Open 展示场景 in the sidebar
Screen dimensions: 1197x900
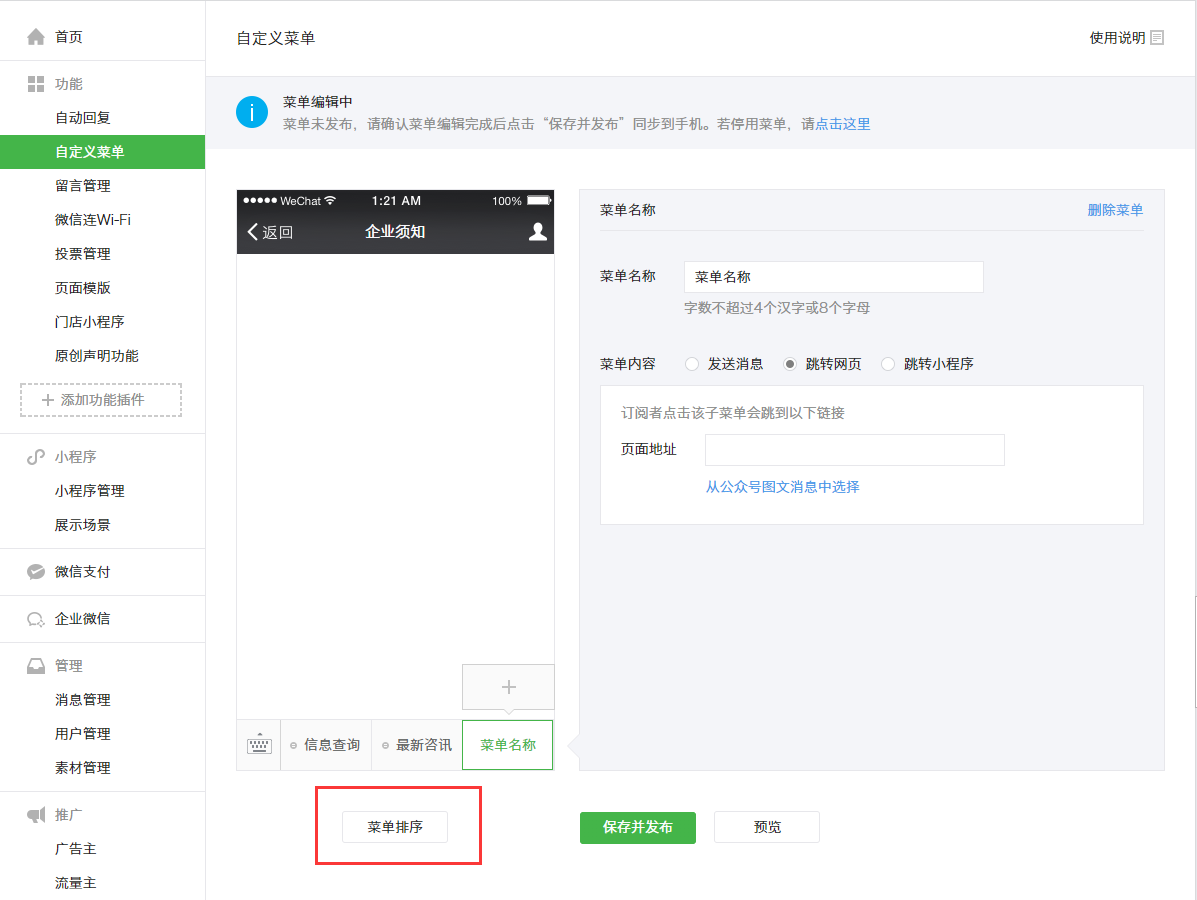point(82,525)
